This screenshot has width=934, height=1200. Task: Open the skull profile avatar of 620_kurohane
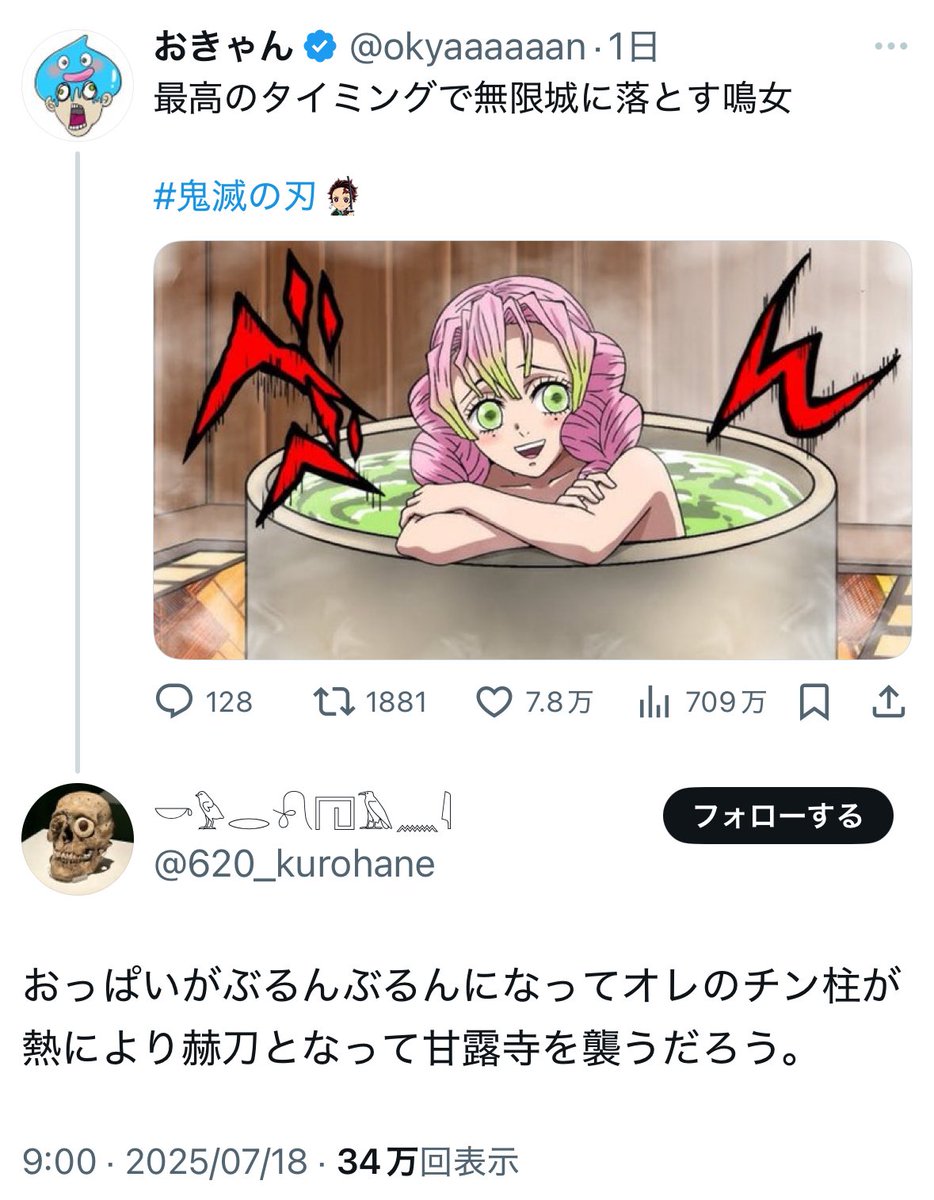click(78, 838)
